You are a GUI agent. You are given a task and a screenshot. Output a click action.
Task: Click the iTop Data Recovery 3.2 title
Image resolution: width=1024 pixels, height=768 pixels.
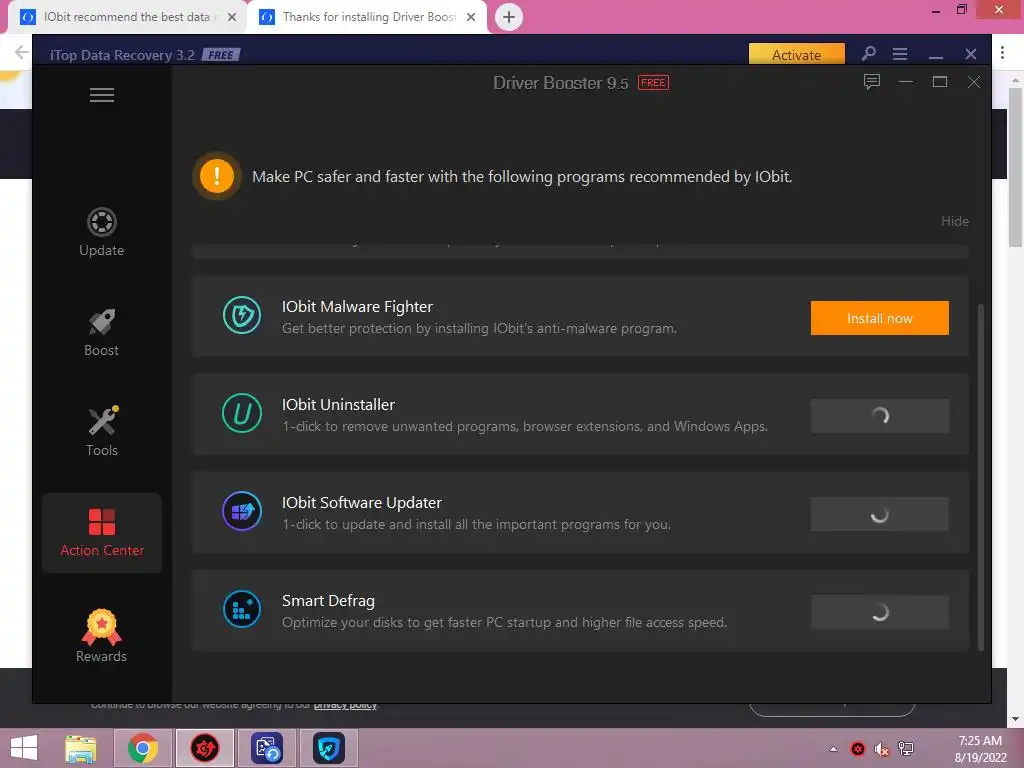(122, 55)
